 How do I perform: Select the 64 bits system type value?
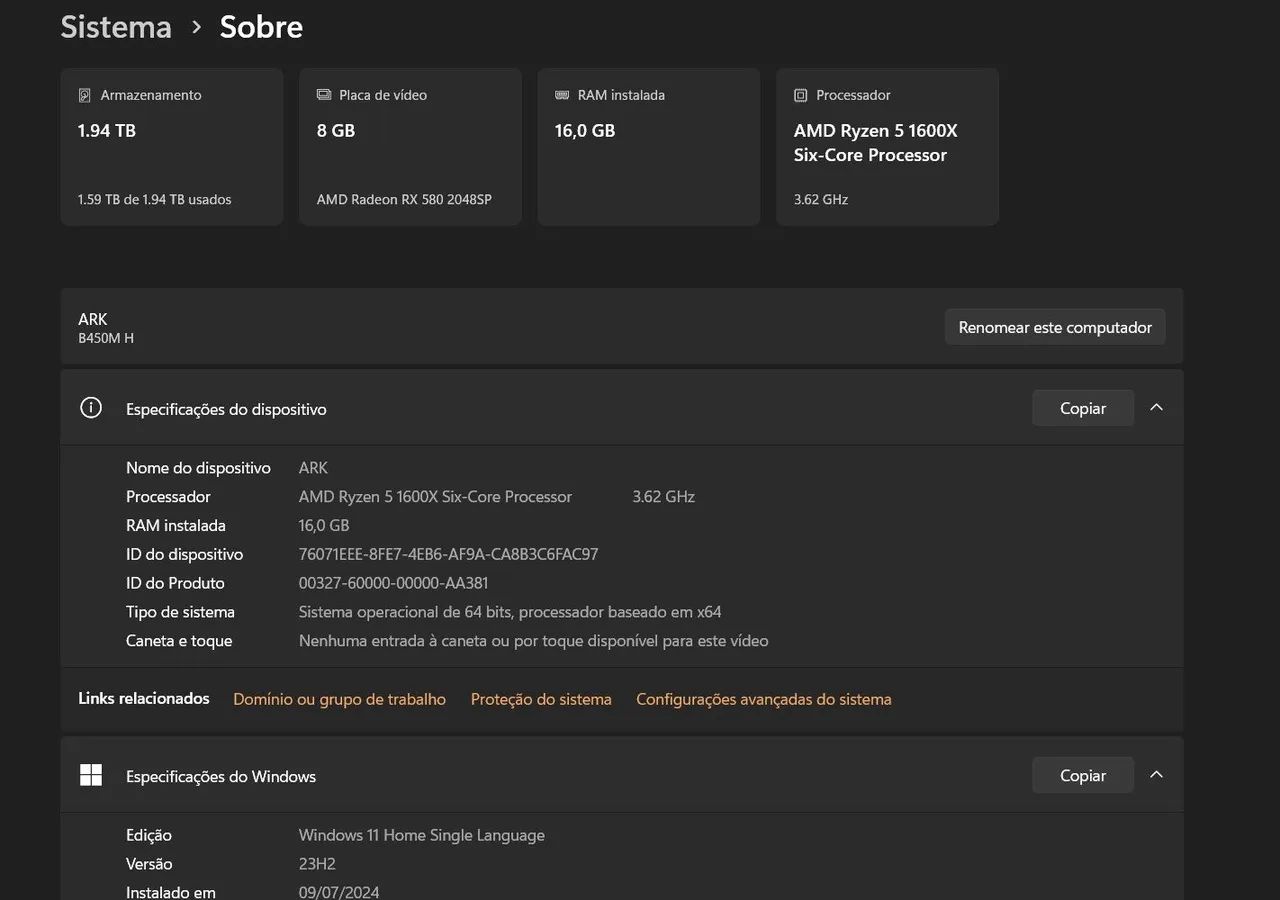click(x=510, y=612)
